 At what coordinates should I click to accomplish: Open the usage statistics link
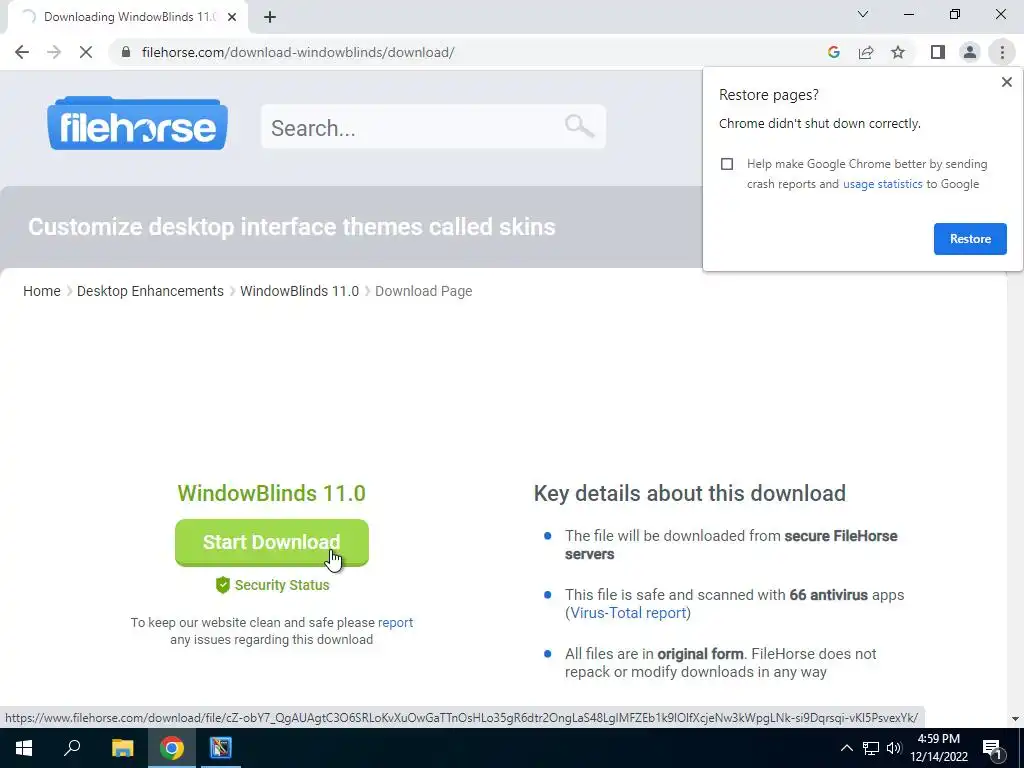click(882, 184)
